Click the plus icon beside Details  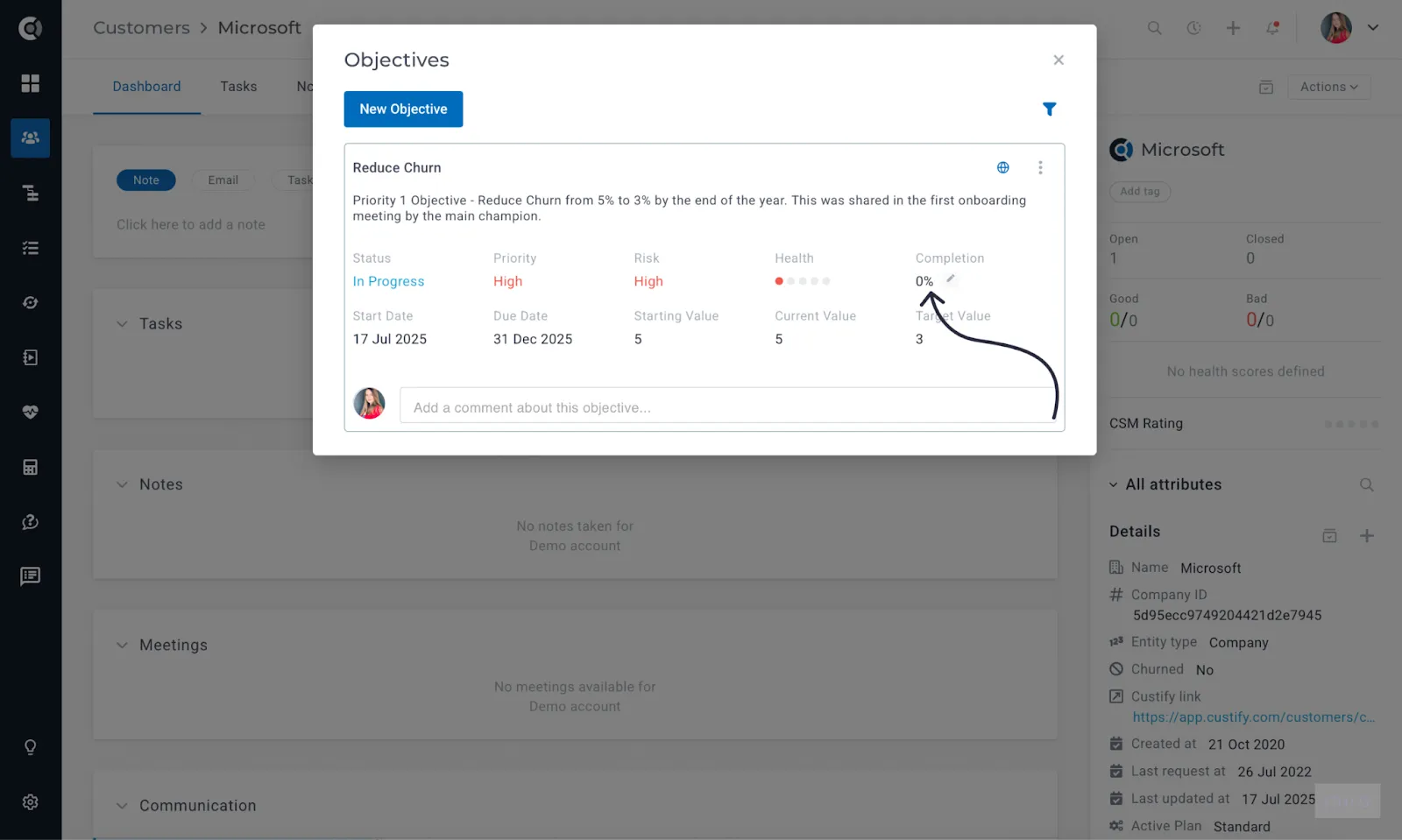[x=1366, y=535]
